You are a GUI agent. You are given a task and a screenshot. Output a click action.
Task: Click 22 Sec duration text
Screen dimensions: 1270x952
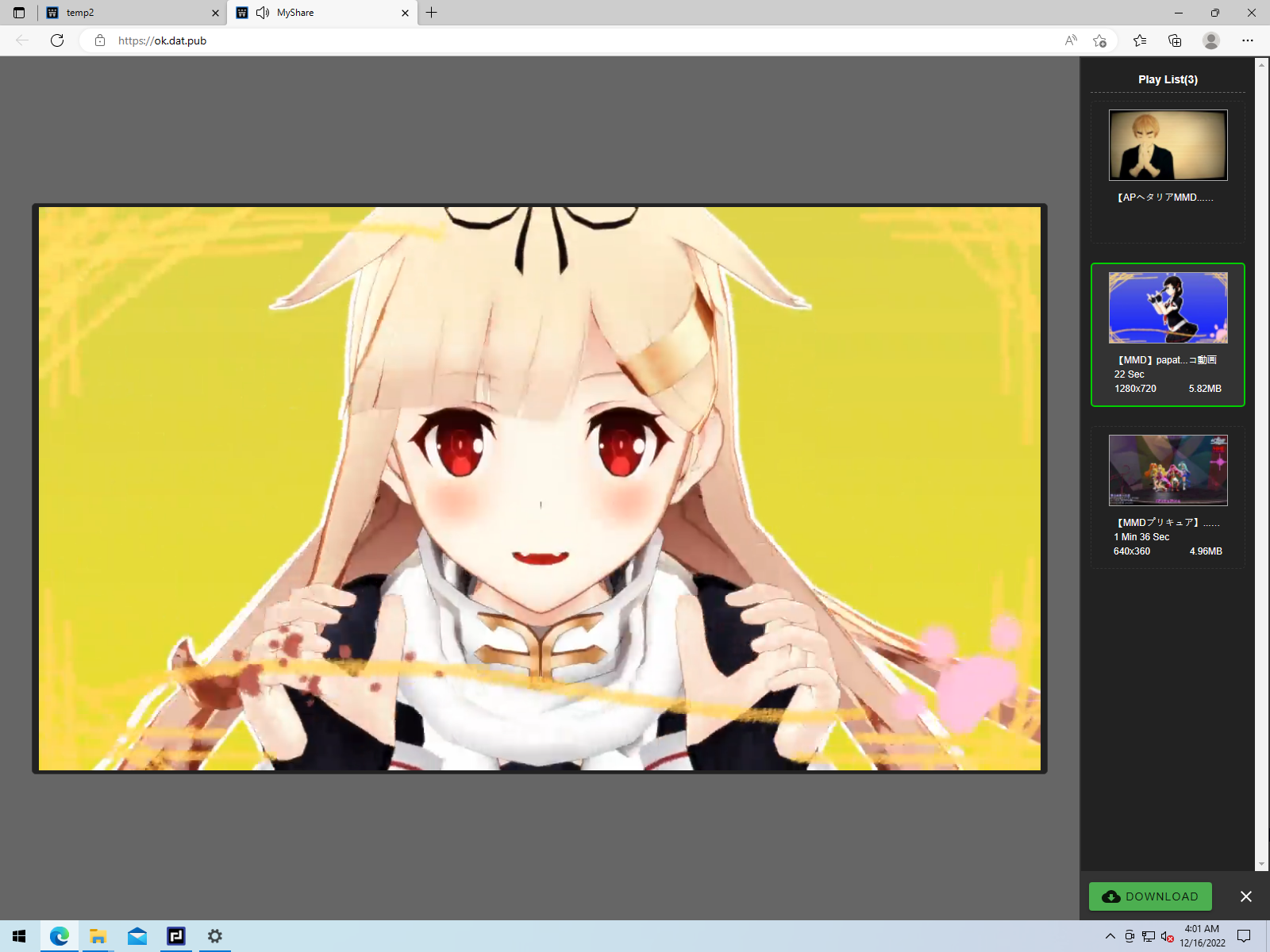pos(1129,374)
